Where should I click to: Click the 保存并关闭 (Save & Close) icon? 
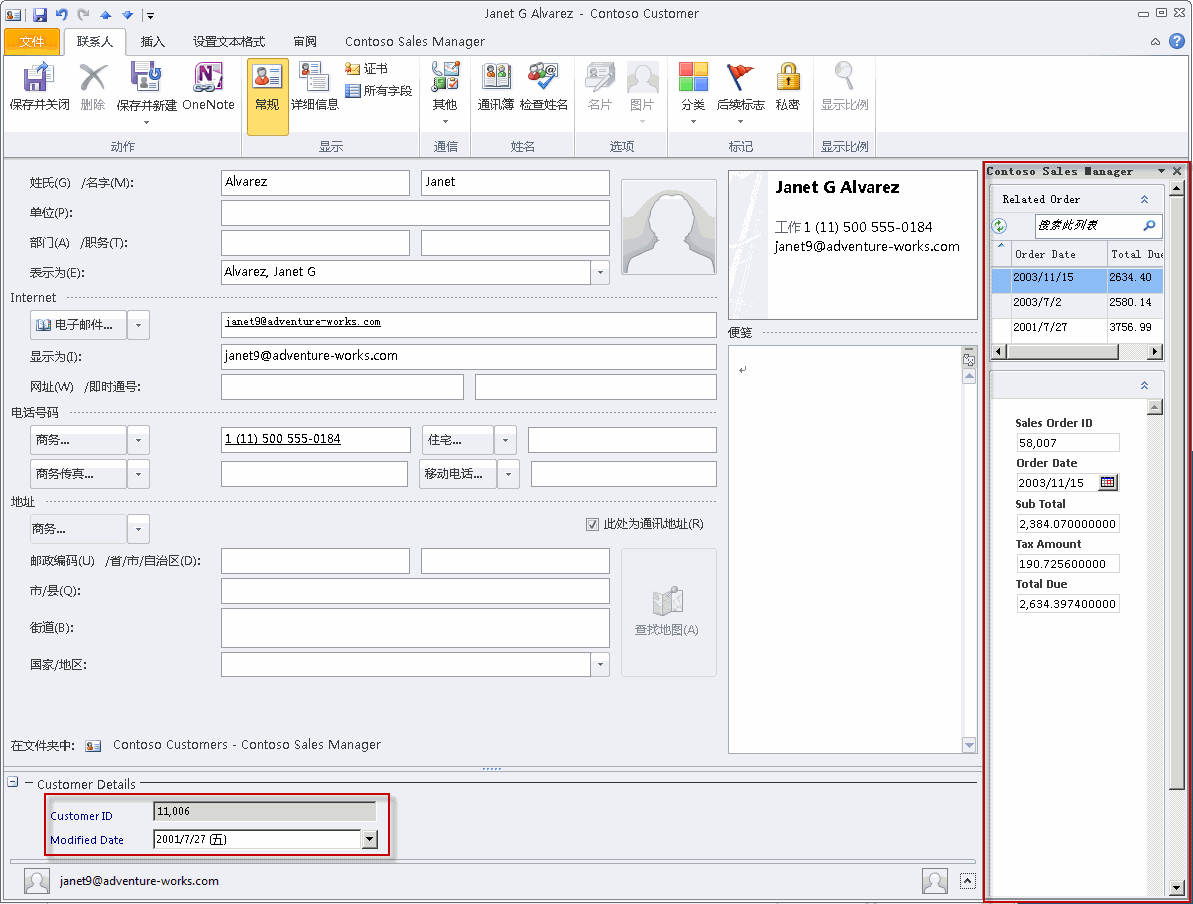click(x=34, y=90)
